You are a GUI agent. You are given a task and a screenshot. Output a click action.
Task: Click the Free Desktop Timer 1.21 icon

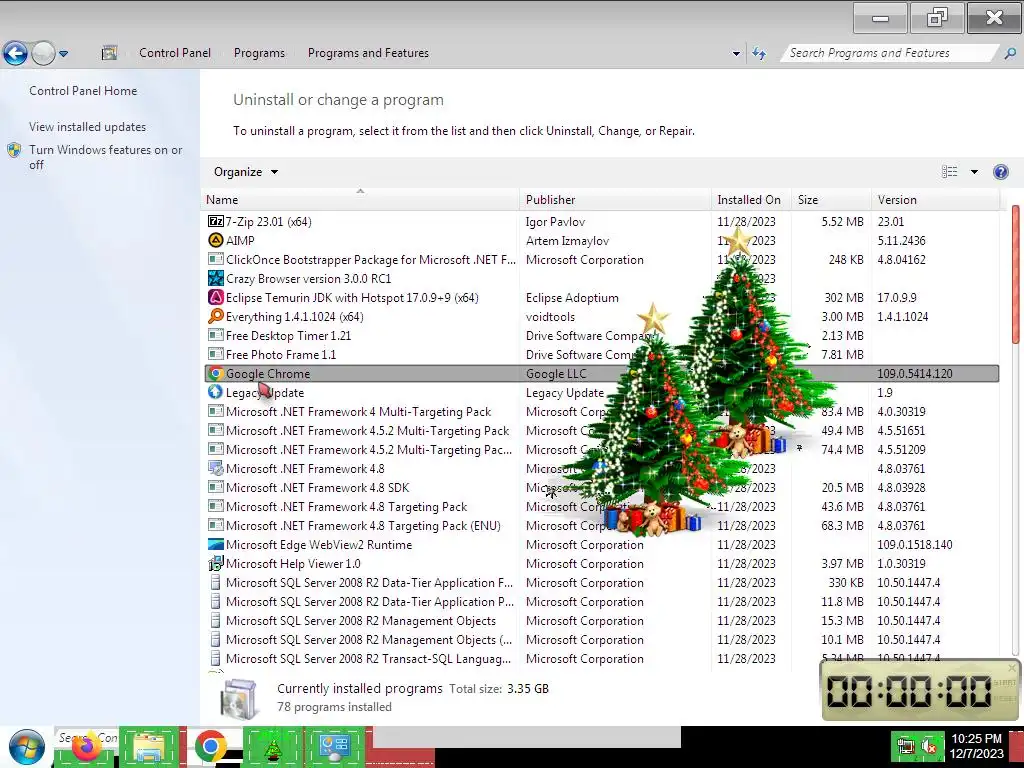coord(216,335)
